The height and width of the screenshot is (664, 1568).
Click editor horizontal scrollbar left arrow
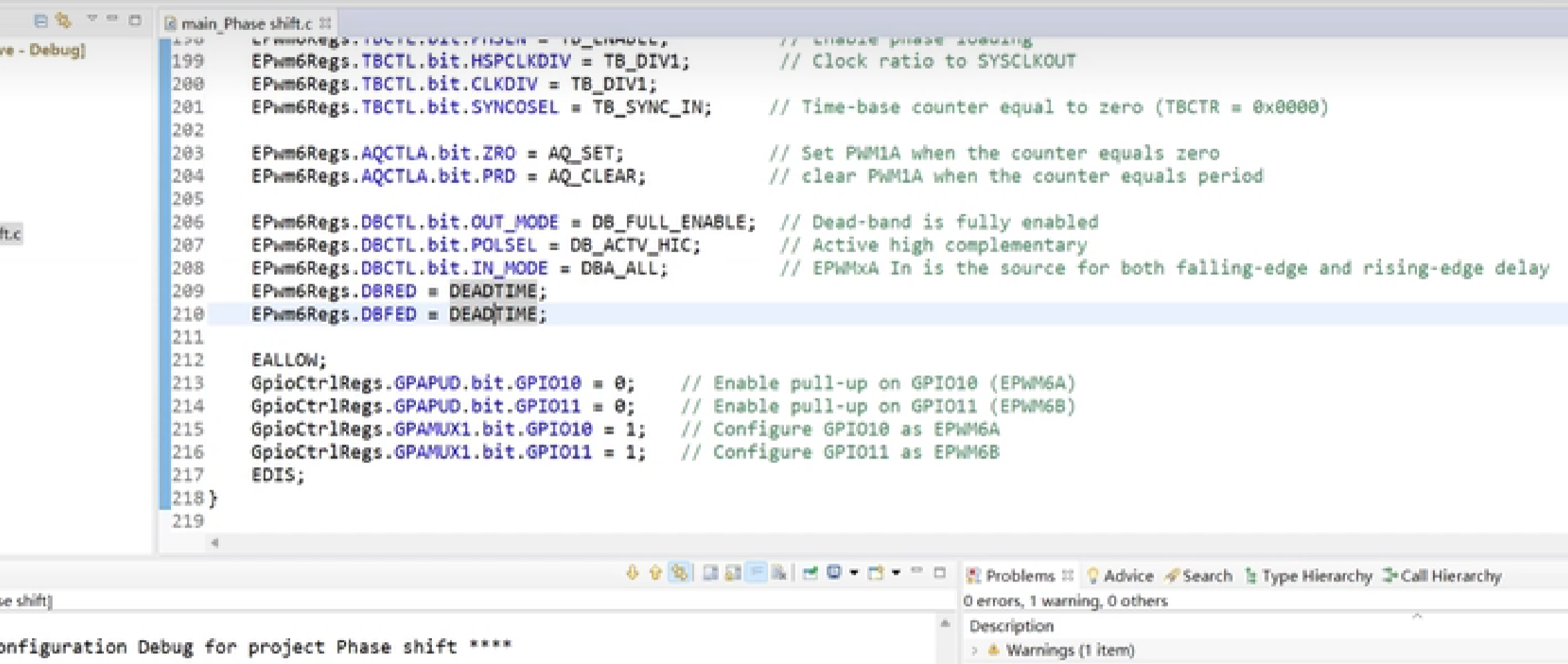click(214, 543)
